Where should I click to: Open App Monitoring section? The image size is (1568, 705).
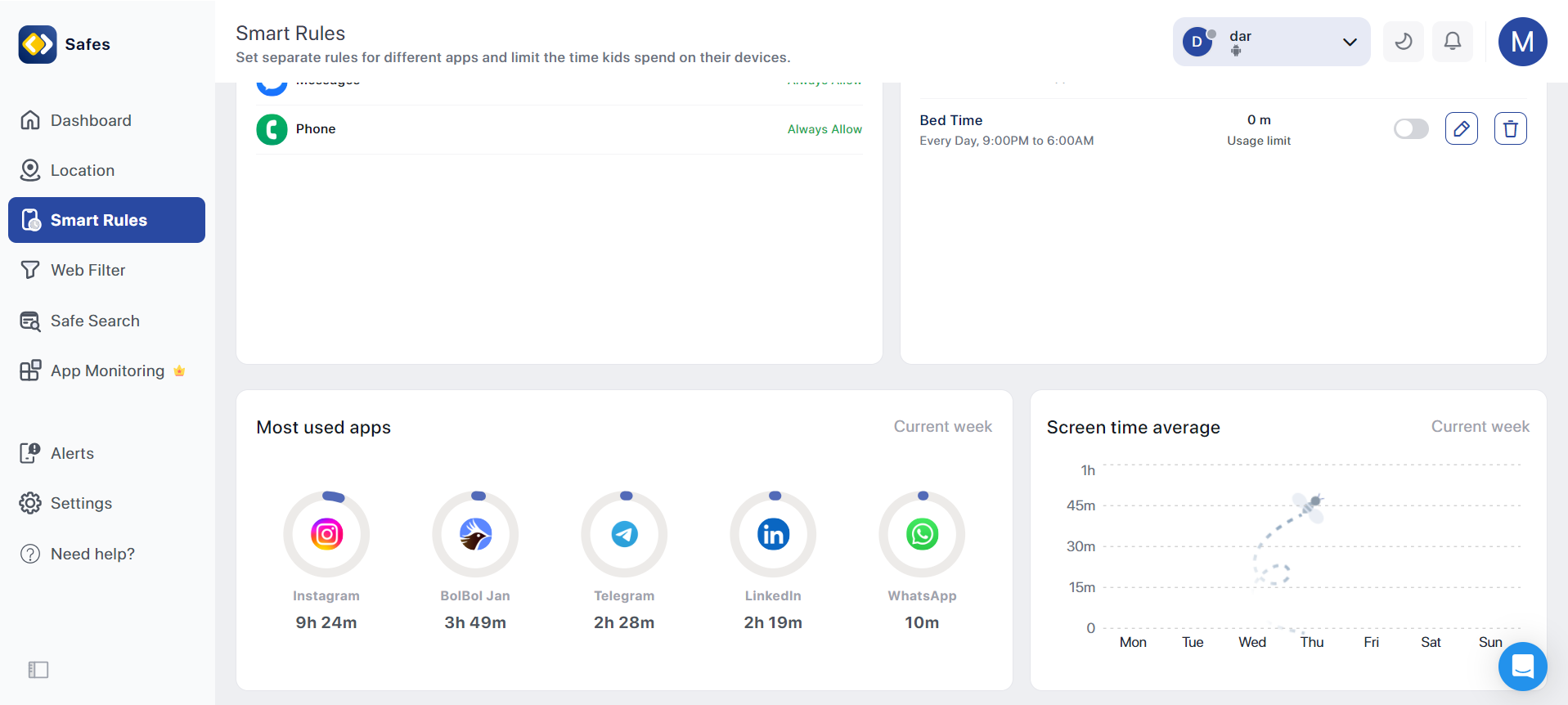(x=106, y=370)
